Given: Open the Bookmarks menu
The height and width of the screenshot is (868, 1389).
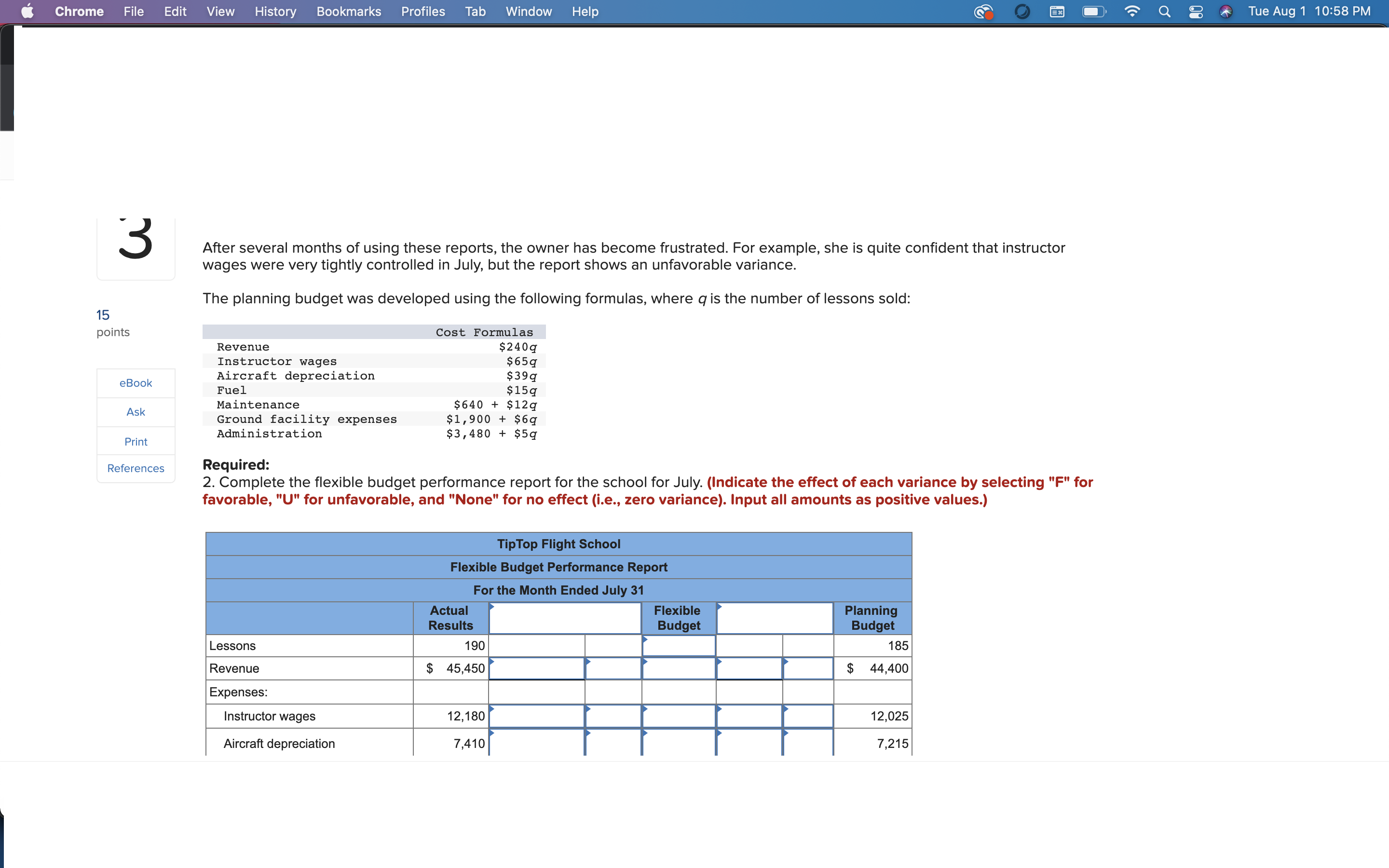Looking at the screenshot, I should pos(348,12).
